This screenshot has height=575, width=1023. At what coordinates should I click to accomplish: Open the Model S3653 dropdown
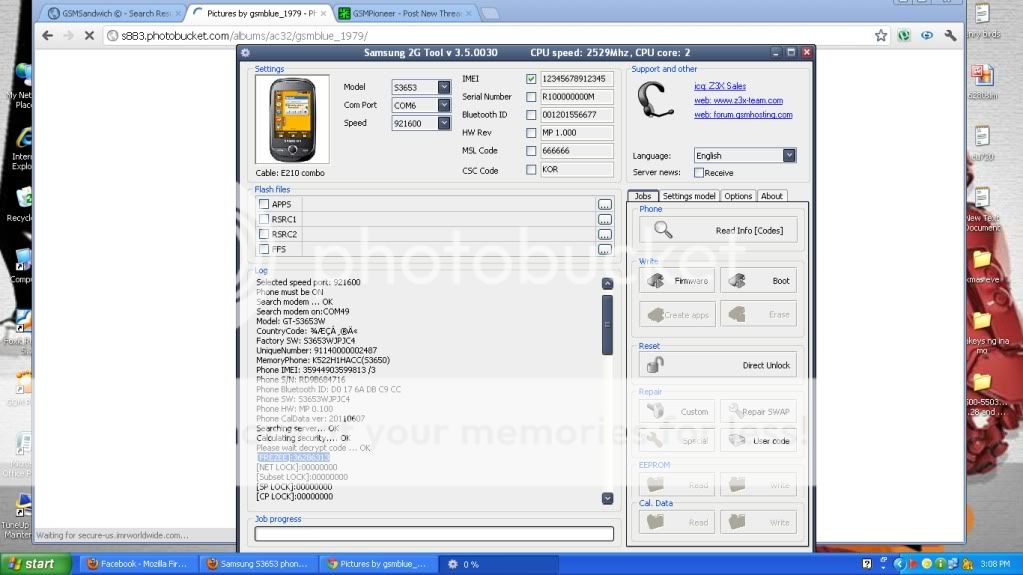(x=444, y=87)
